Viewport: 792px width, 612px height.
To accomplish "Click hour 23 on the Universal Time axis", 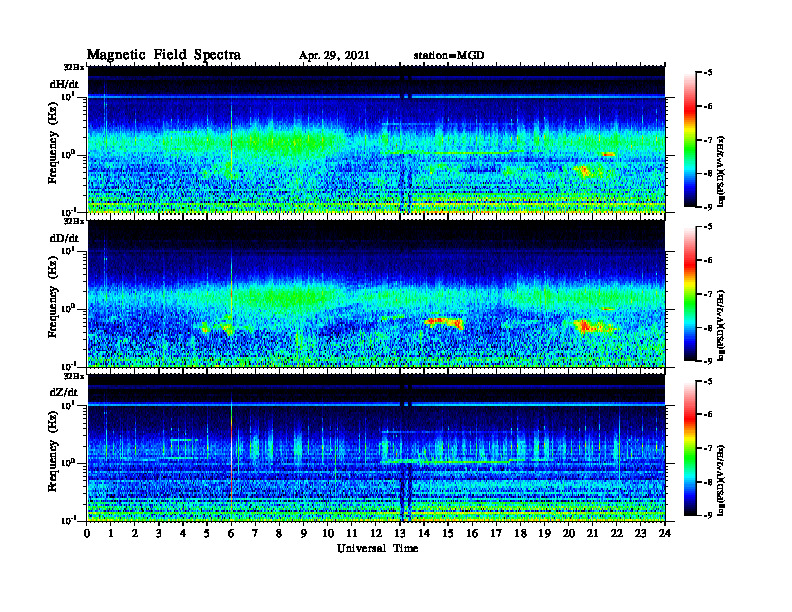I will pos(640,533).
